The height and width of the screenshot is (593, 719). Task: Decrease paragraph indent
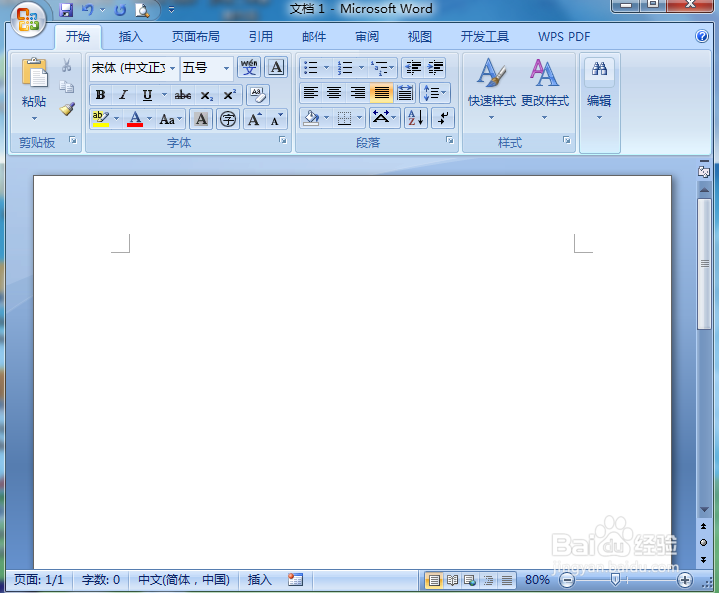(413, 68)
